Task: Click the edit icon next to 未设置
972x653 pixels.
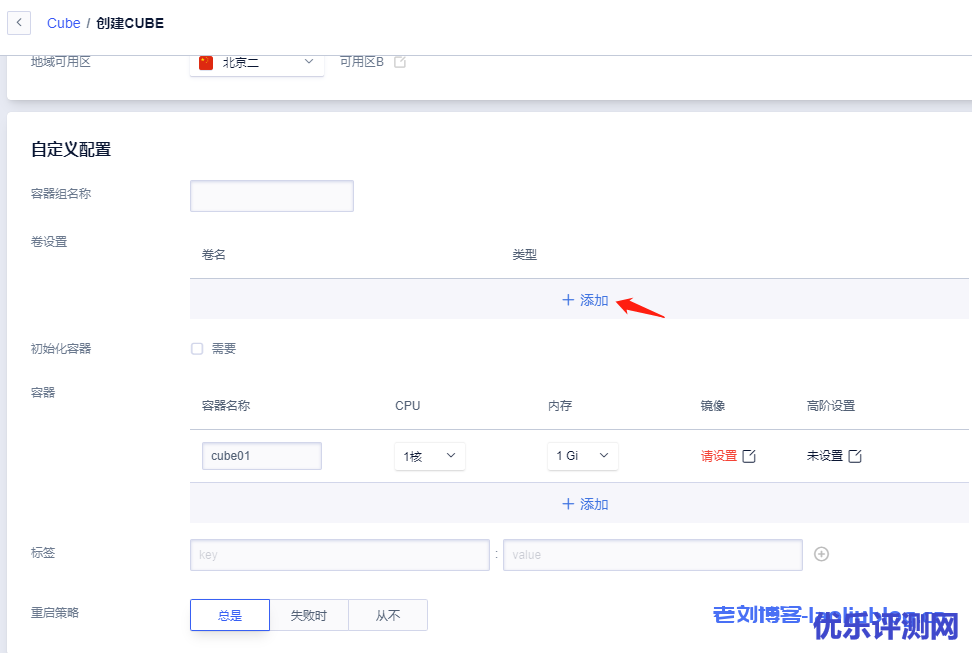Action: [x=855, y=456]
